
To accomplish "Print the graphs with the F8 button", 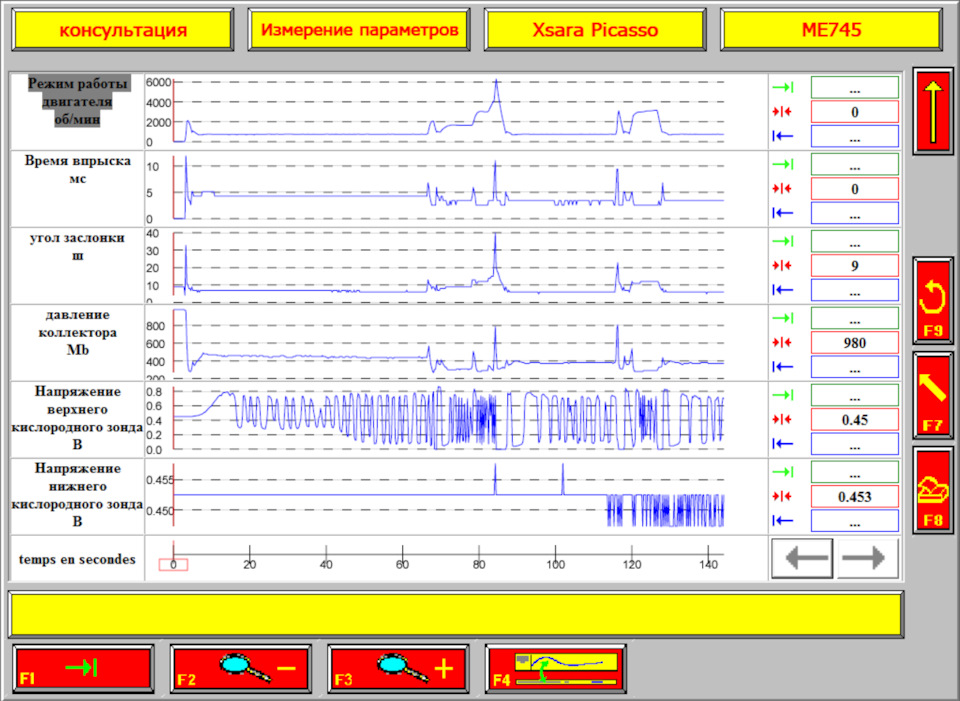I will (x=933, y=490).
